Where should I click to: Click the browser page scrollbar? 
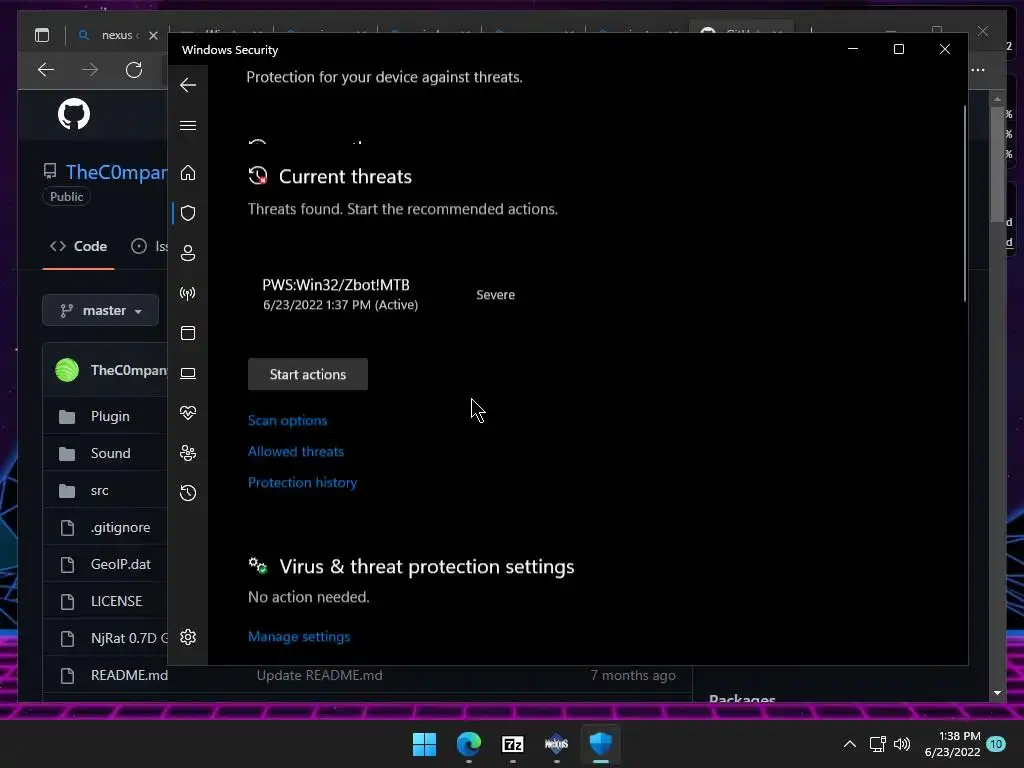997,165
